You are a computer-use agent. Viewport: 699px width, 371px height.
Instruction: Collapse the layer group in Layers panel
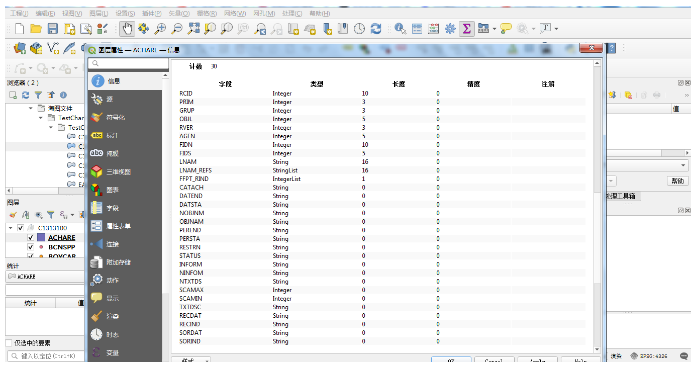click(x=10, y=228)
